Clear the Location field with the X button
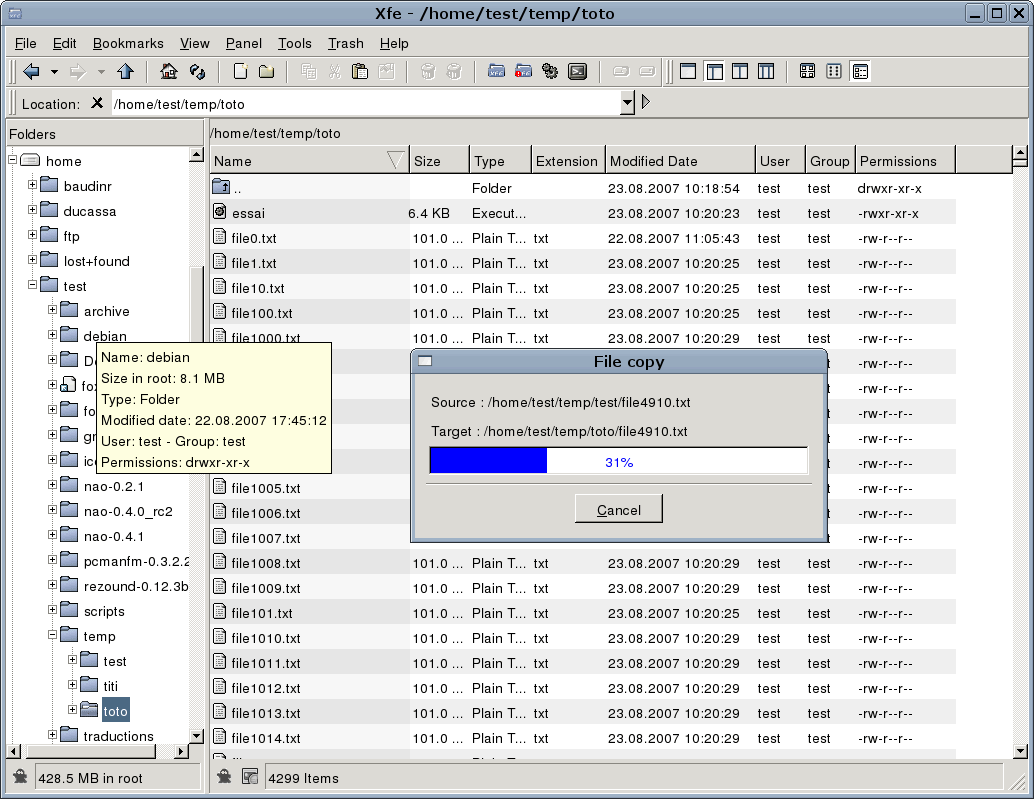The width and height of the screenshot is (1034, 799). click(x=95, y=103)
